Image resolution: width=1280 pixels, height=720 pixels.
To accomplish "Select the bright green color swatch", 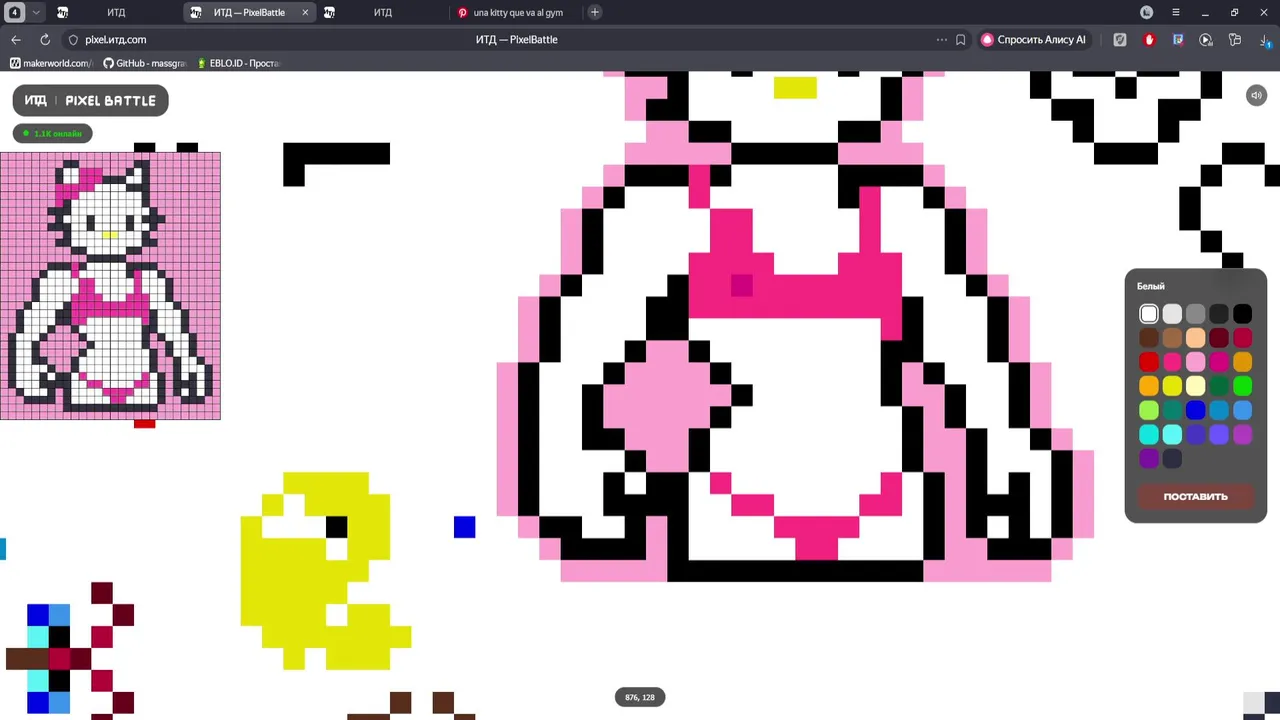I will tap(1242, 386).
